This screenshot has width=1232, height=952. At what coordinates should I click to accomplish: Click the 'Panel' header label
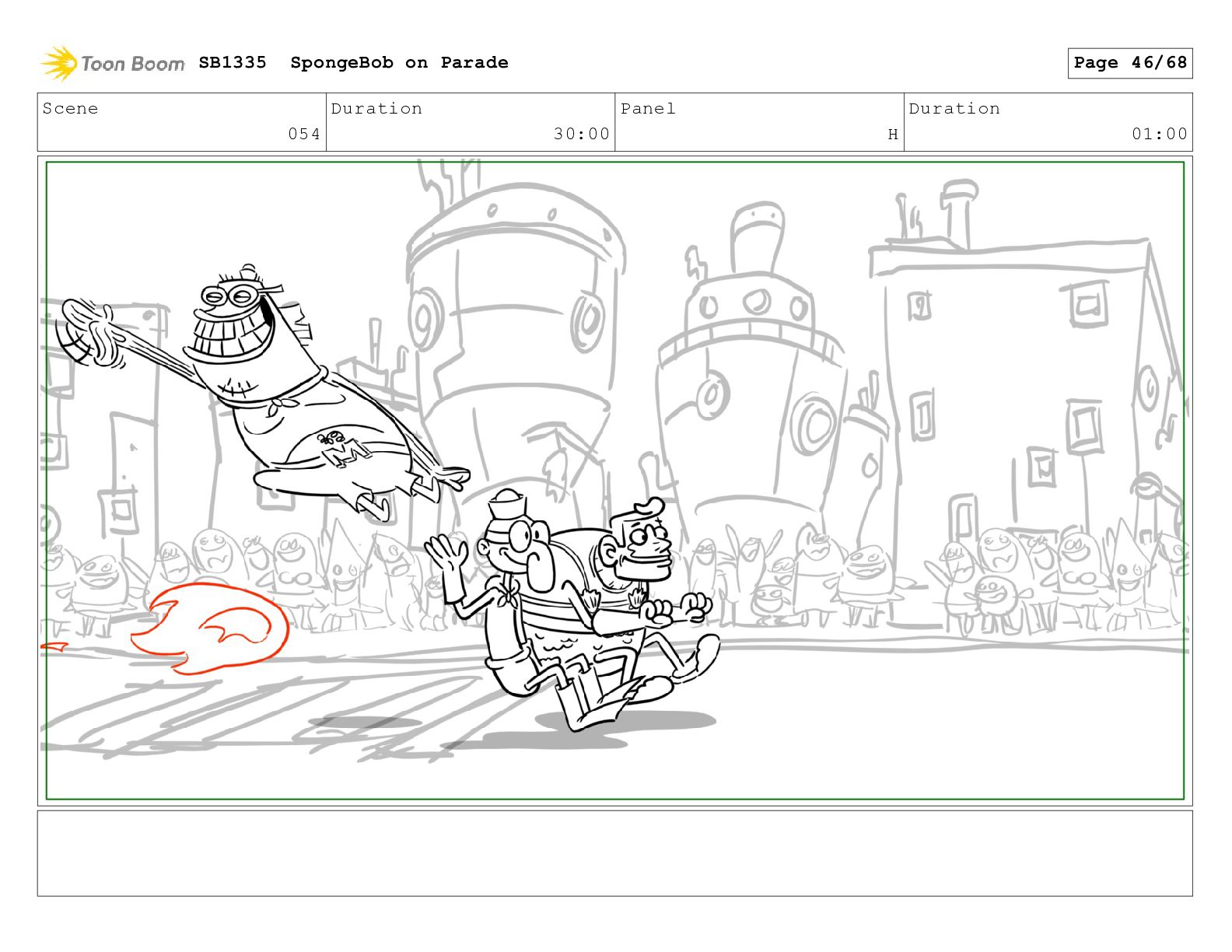(x=648, y=109)
